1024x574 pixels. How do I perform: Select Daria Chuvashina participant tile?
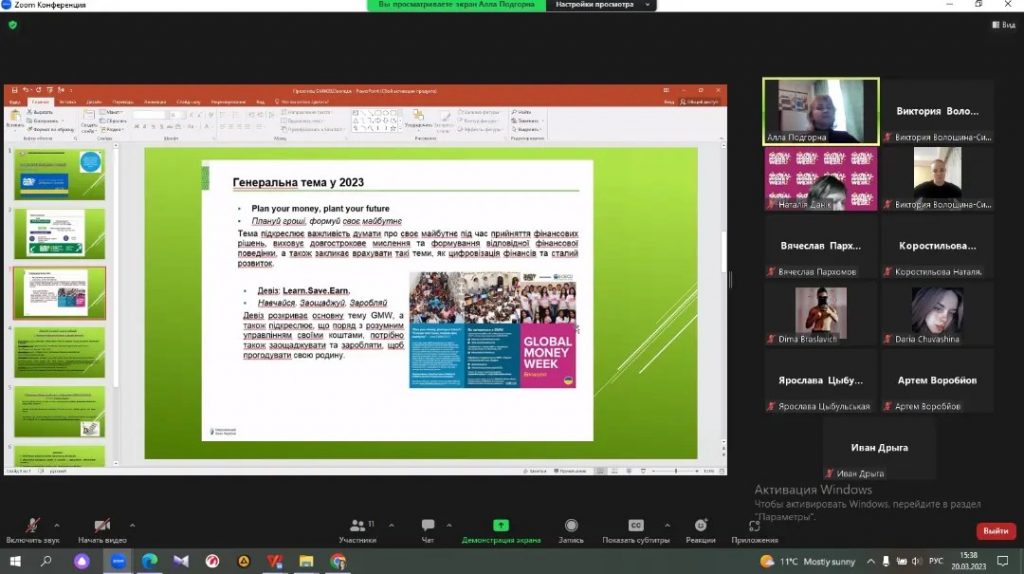coord(936,314)
